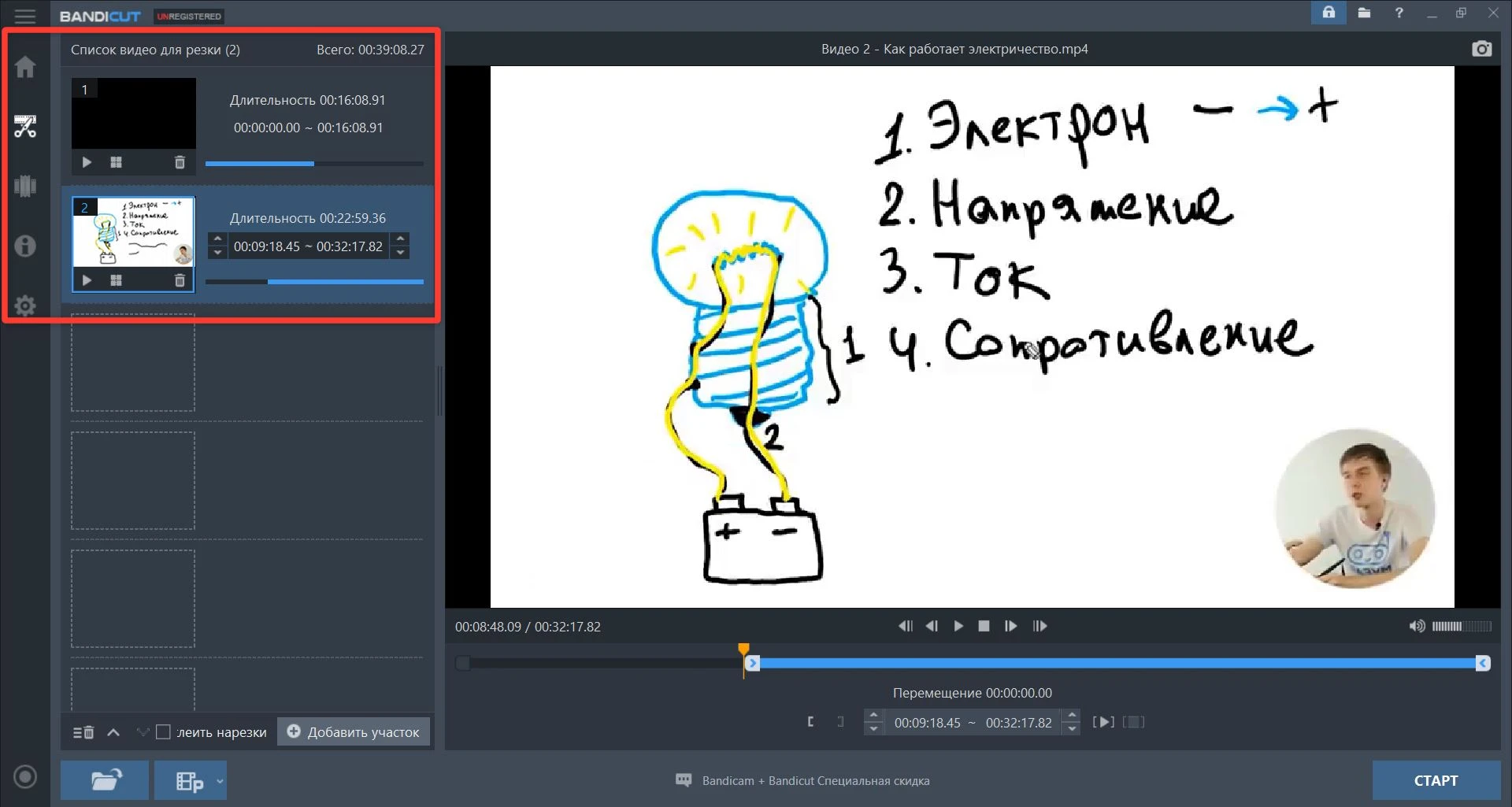Screen dimensions: 1512x807
Task: Enable the merge segments checkbox
Action: point(163,732)
